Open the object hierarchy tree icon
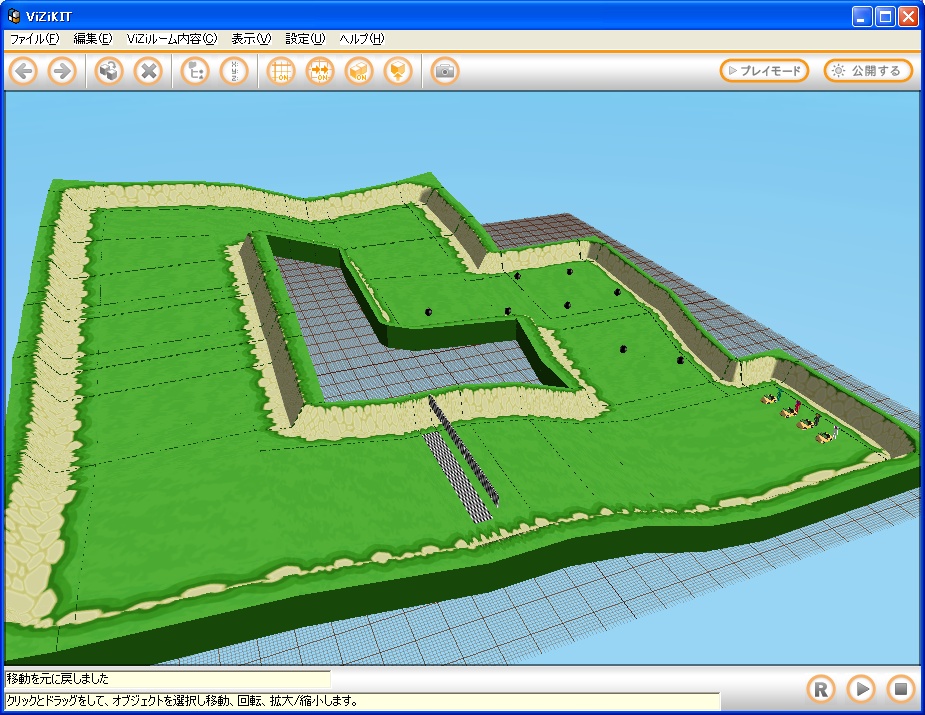Screen dimensions: 925x715 tap(195, 71)
